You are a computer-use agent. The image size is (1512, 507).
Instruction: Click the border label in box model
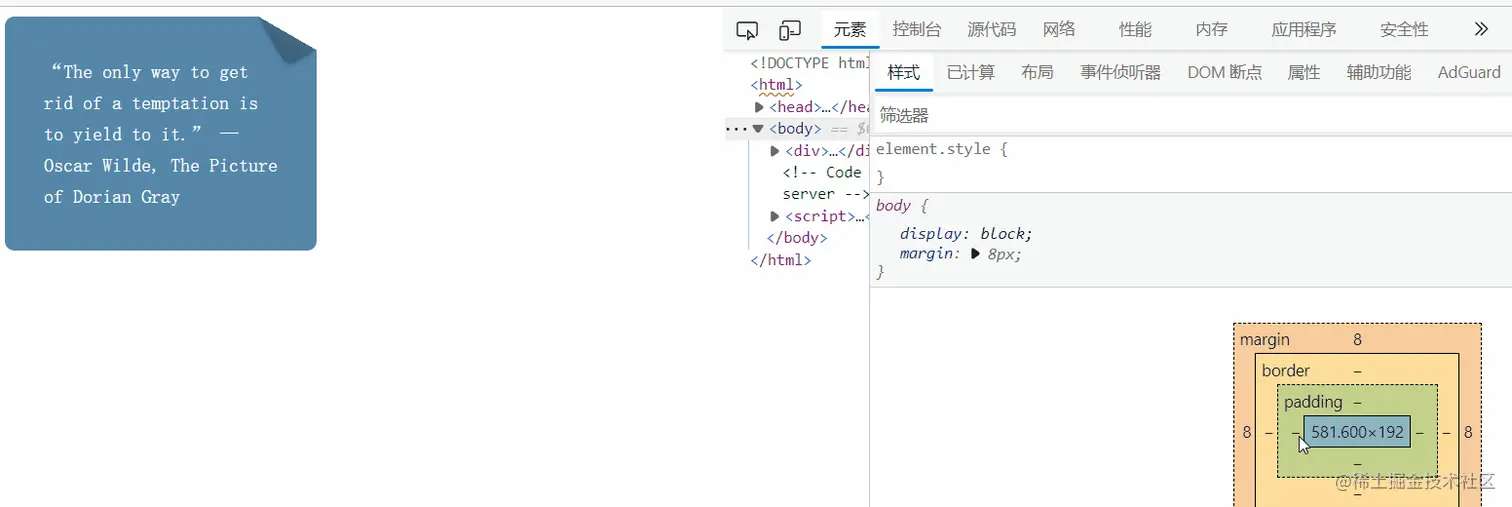(x=1286, y=371)
